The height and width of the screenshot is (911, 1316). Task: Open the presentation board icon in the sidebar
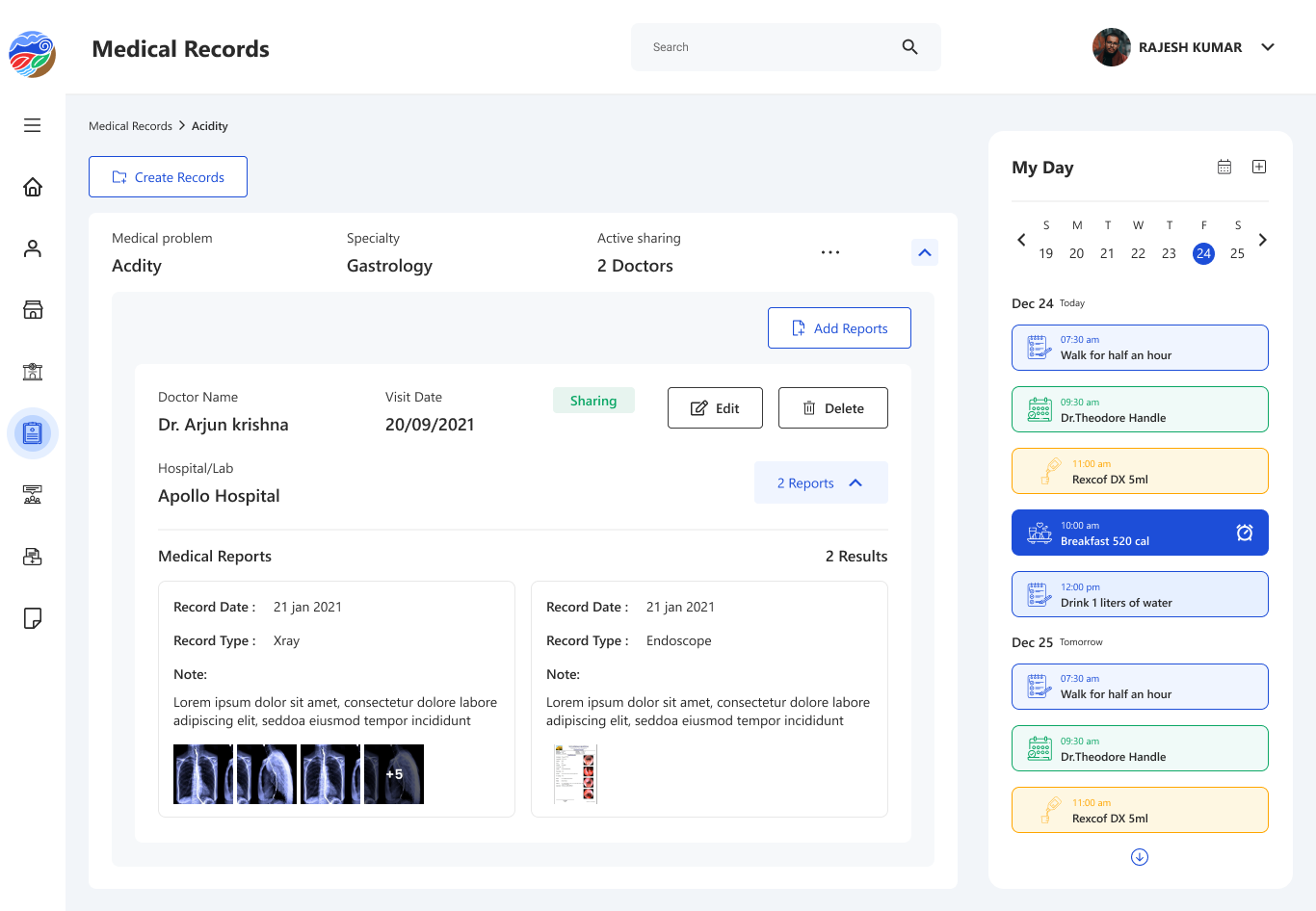(x=33, y=495)
